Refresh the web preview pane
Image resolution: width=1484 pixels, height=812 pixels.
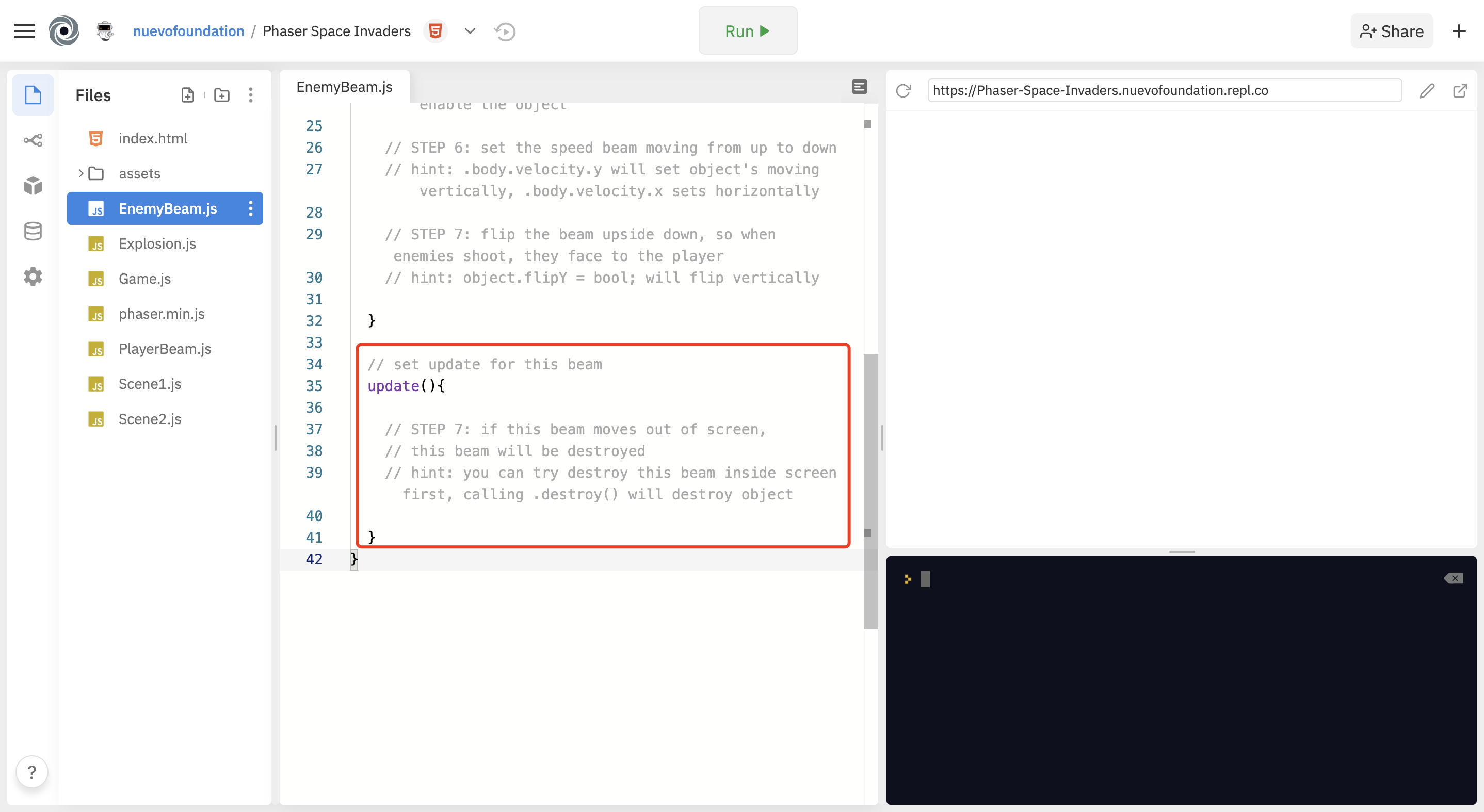tap(904, 90)
